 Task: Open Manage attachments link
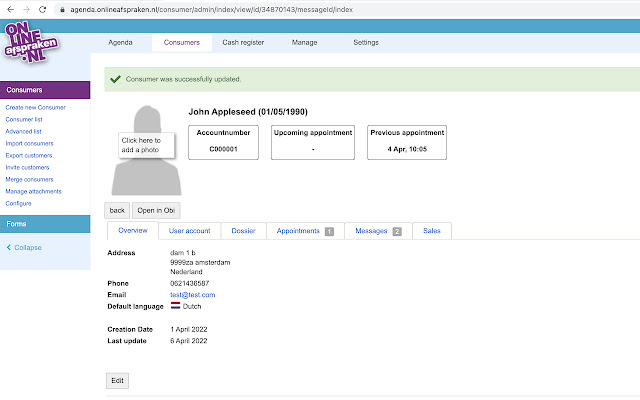point(33,191)
